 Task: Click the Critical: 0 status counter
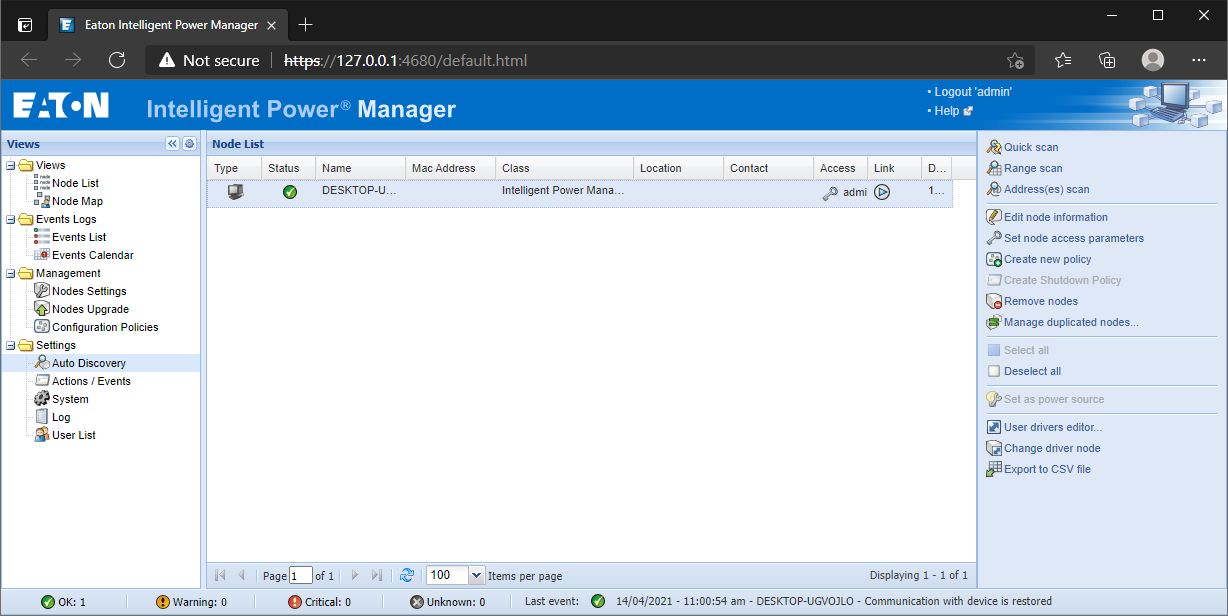[319, 602]
